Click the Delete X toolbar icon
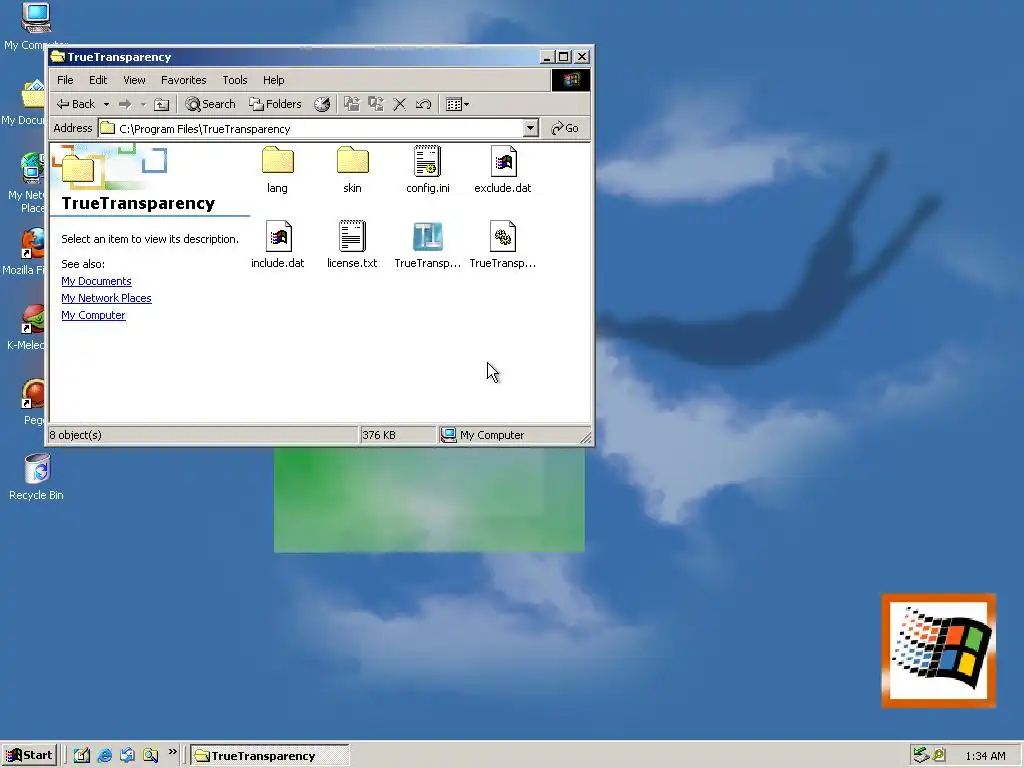The height and width of the screenshot is (768, 1024). point(400,104)
